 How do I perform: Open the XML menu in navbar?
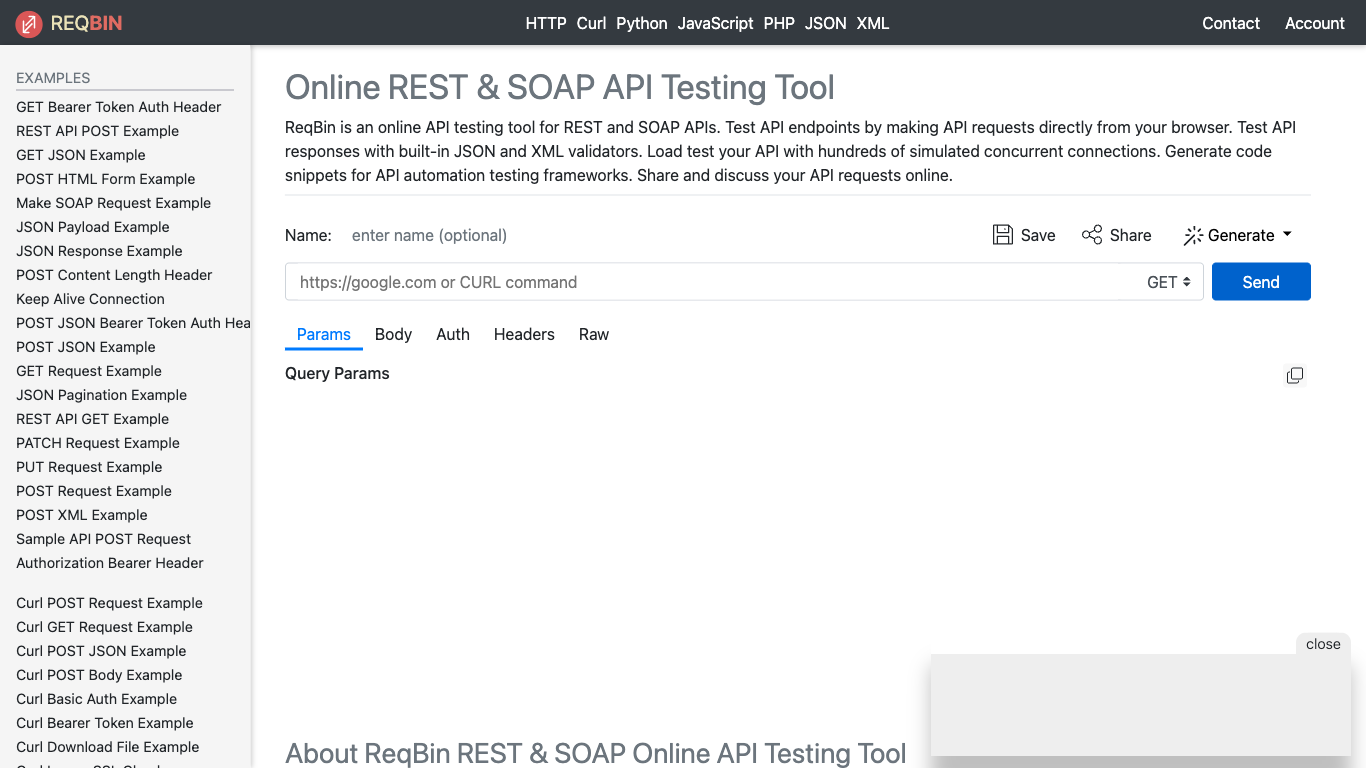pos(873,23)
